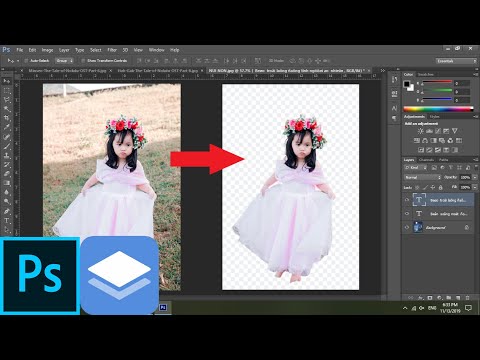Select the History Brush tool
Viewport: 480px width, 360px height.
(x=7, y=165)
